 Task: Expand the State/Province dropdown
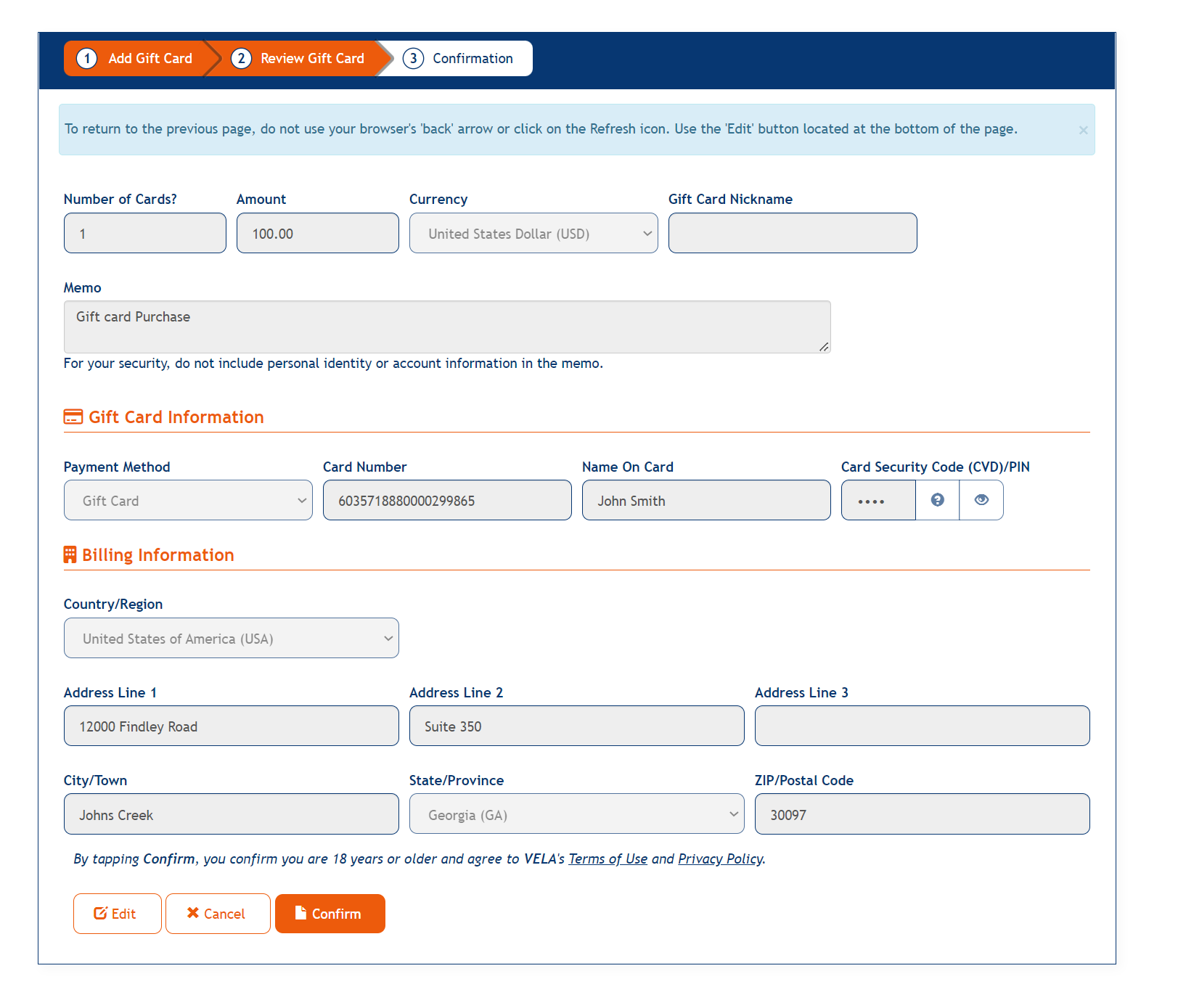(x=576, y=814)
